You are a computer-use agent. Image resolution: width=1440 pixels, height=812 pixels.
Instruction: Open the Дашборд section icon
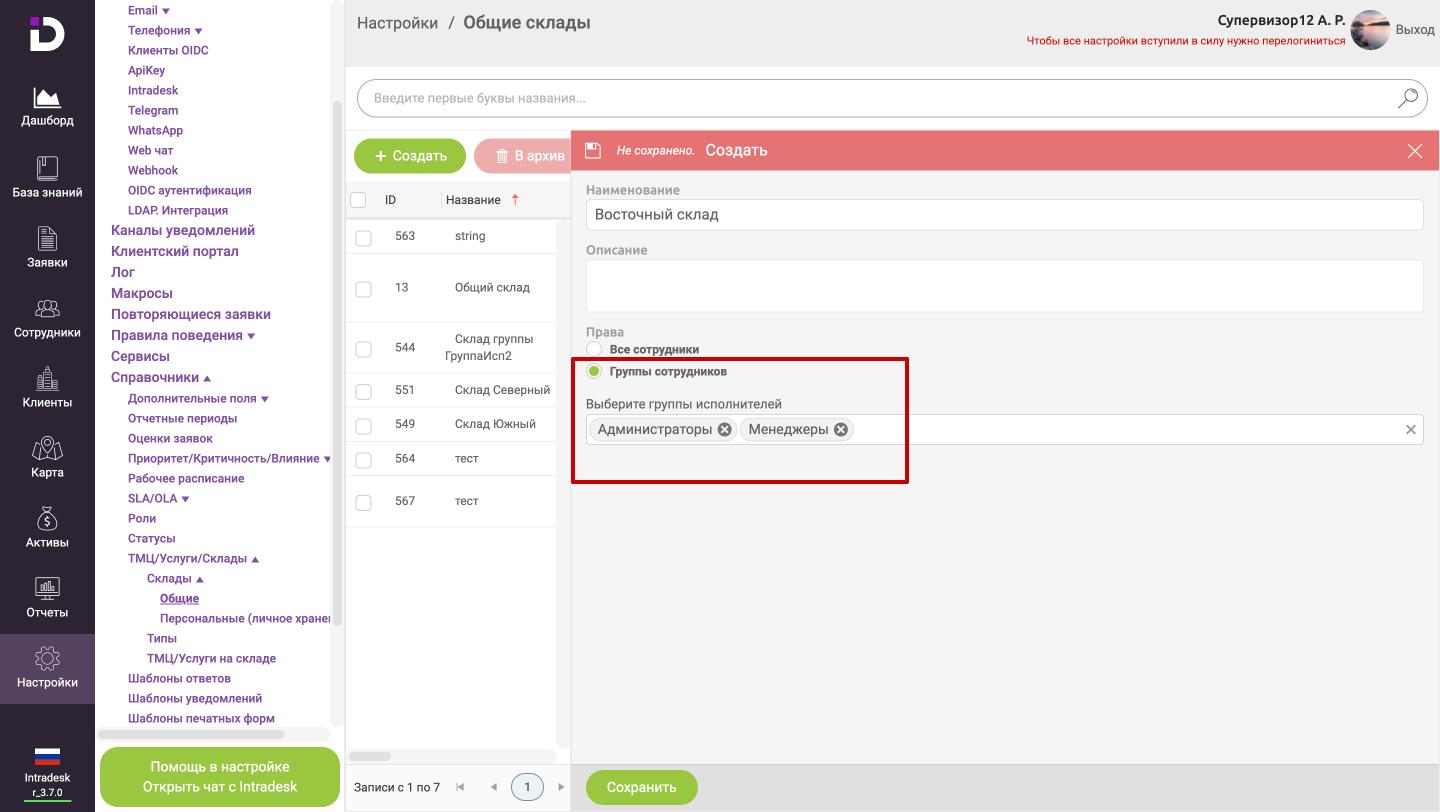tap(47, 98)
